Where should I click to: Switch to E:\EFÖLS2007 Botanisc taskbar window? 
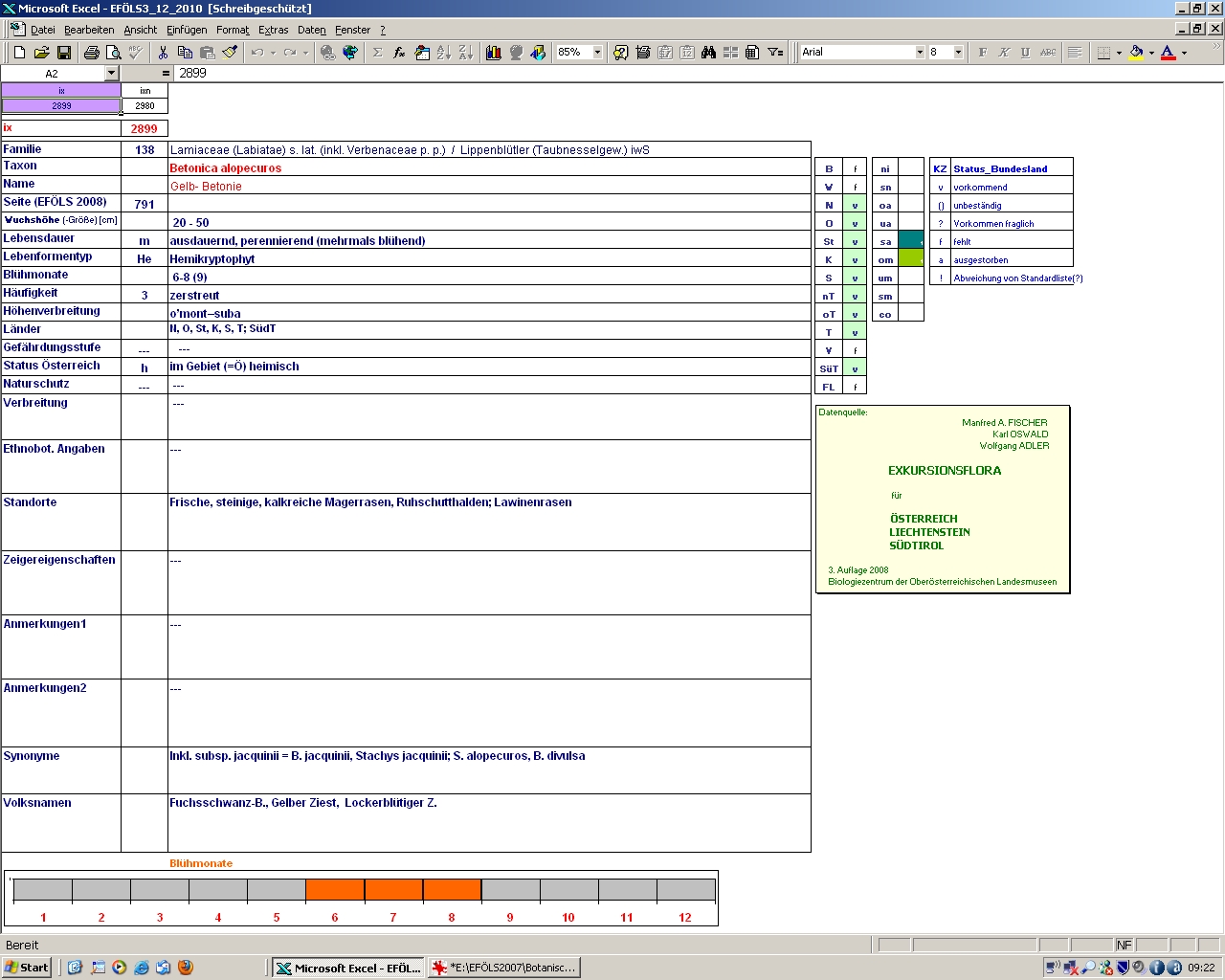pos(504,968)
